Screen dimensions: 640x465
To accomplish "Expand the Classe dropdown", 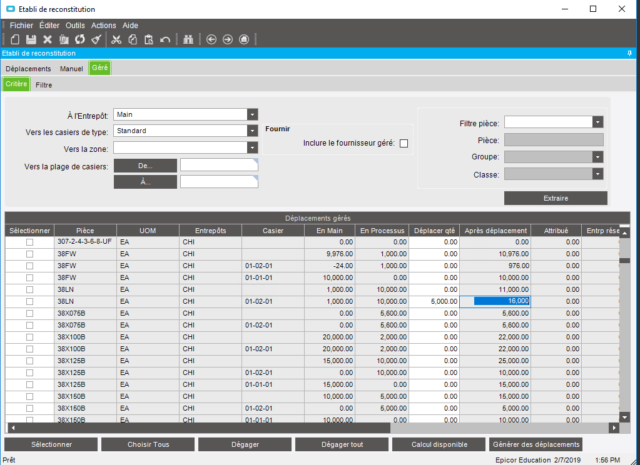I will point(598,174).
